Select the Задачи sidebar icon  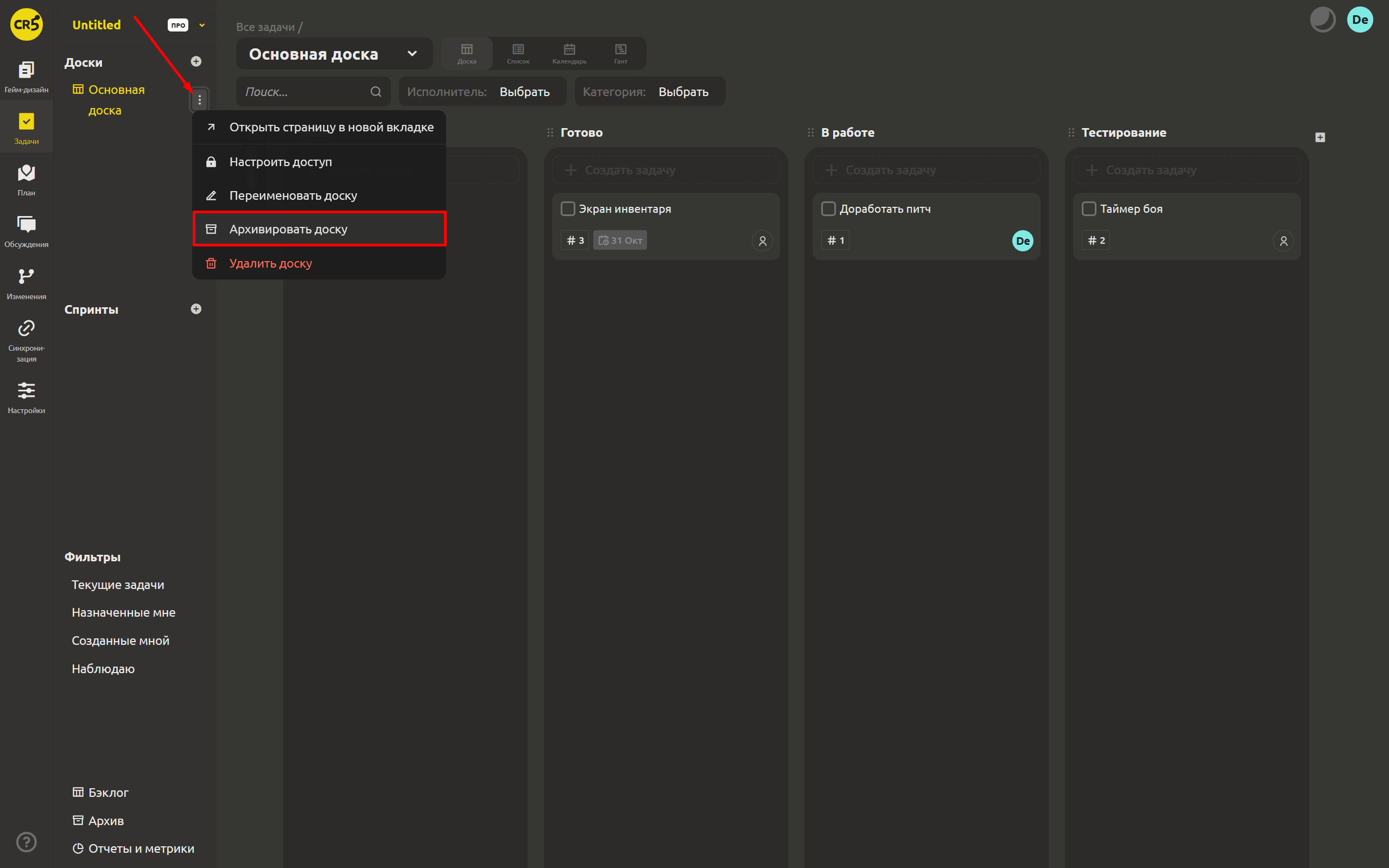click(27, 128)
